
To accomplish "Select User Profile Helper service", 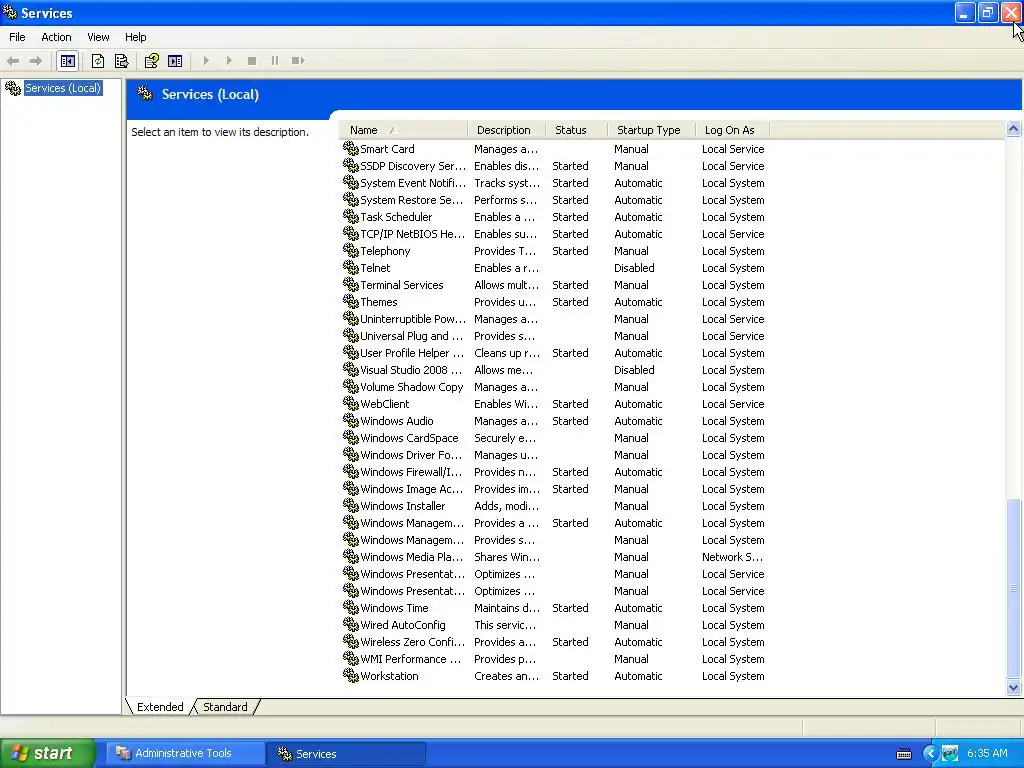I will click(554, 353).
